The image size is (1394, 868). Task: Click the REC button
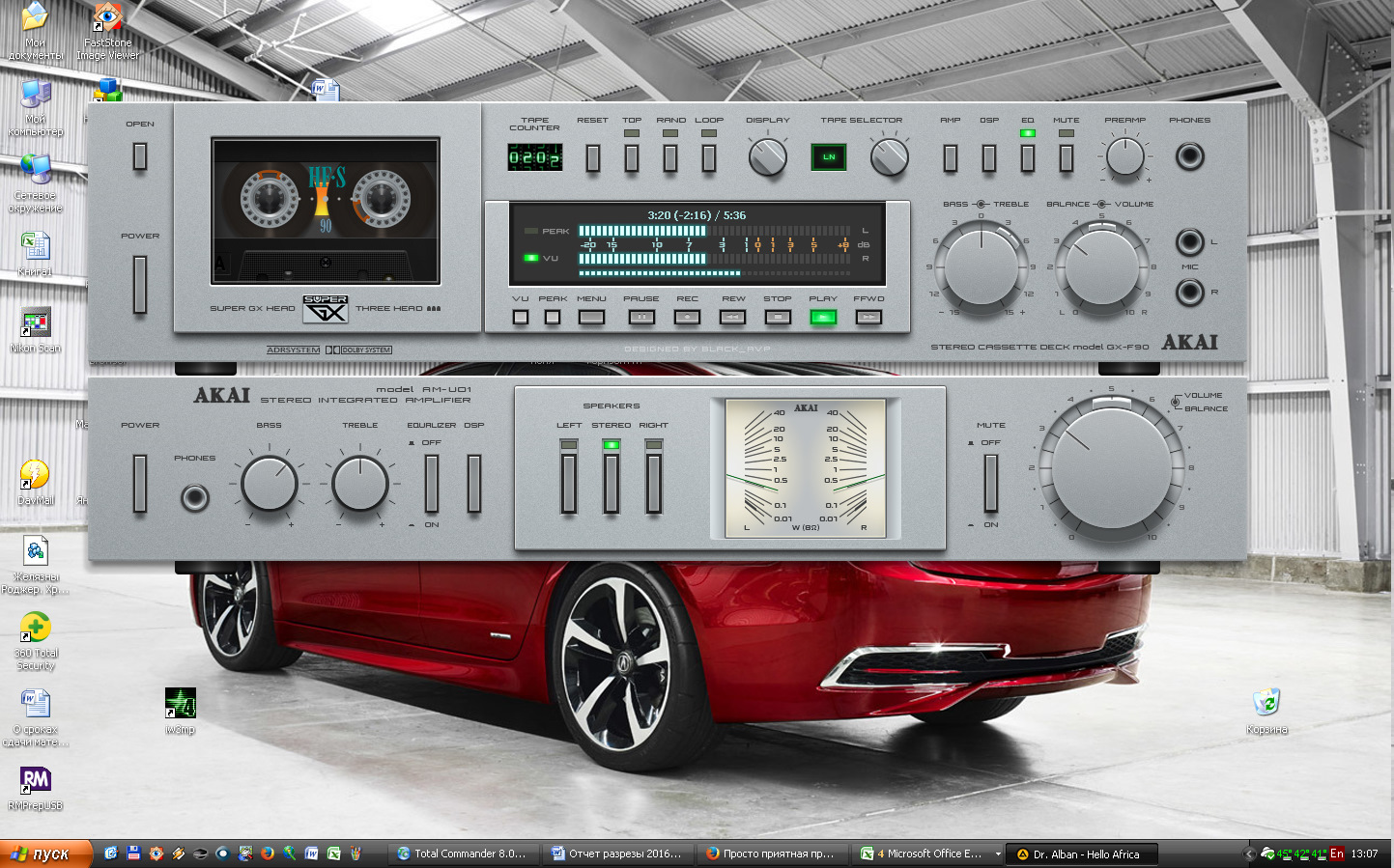(687, 317)
